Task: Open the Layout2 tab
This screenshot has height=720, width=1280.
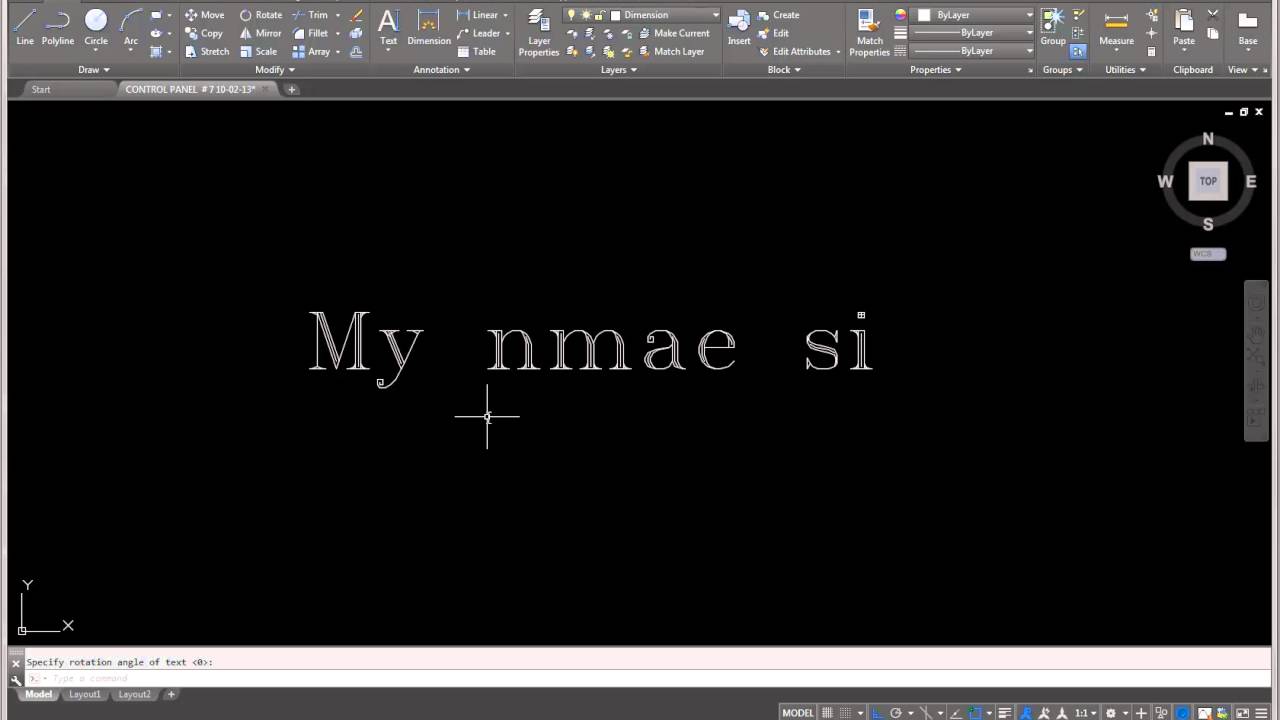Action: 134,694
